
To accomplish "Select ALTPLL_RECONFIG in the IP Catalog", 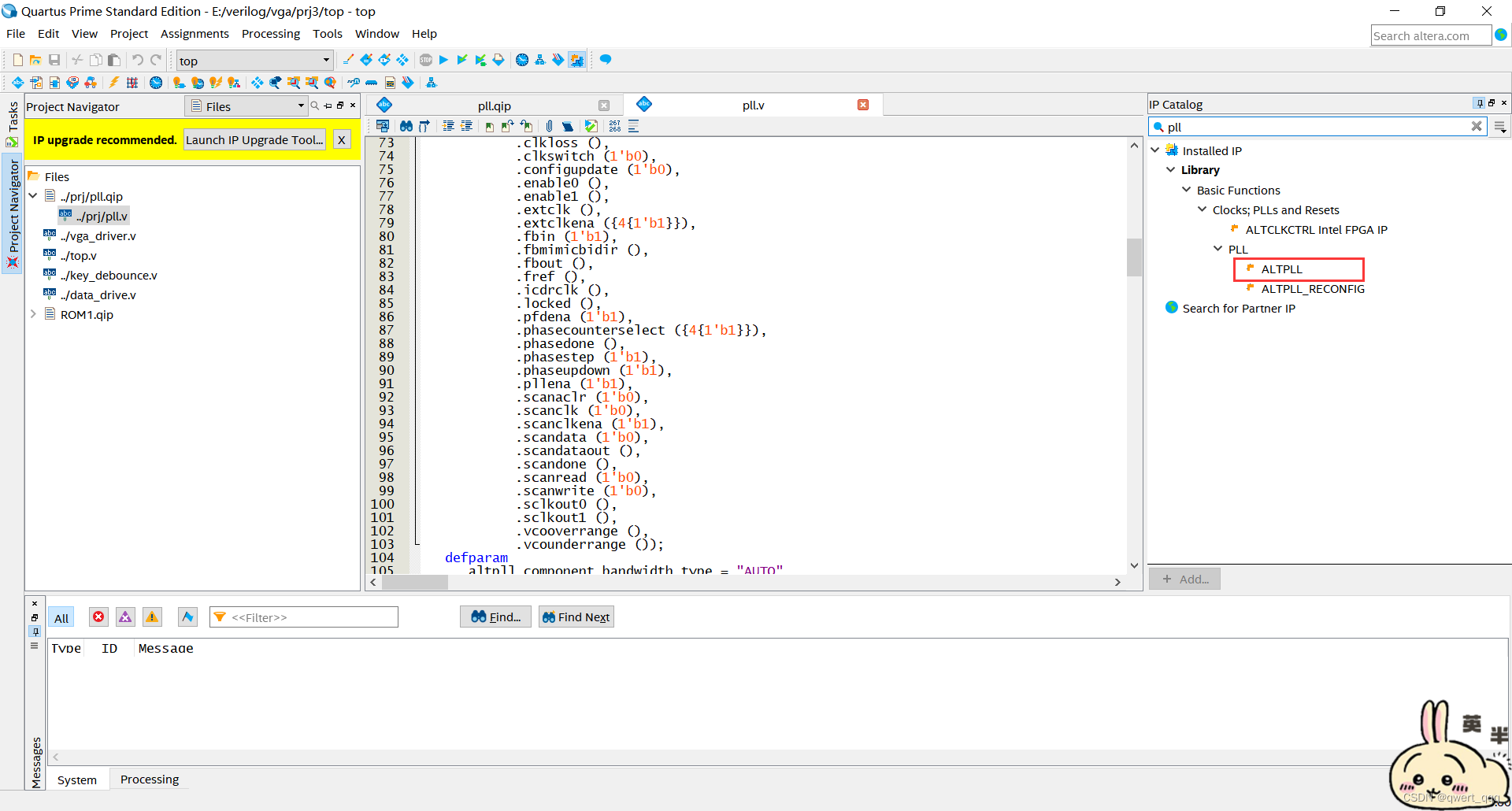I will 1313,289.
